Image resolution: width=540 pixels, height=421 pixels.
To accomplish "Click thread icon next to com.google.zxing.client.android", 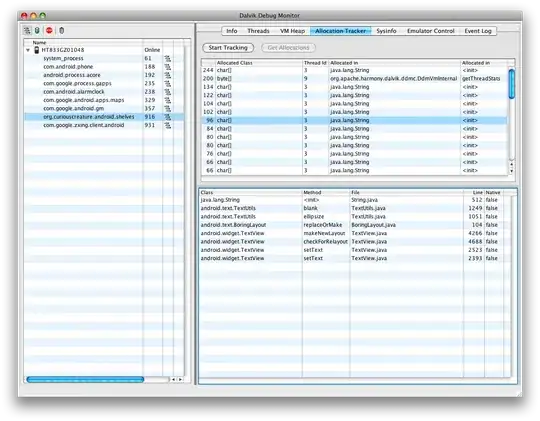I will tap(168, 125).
